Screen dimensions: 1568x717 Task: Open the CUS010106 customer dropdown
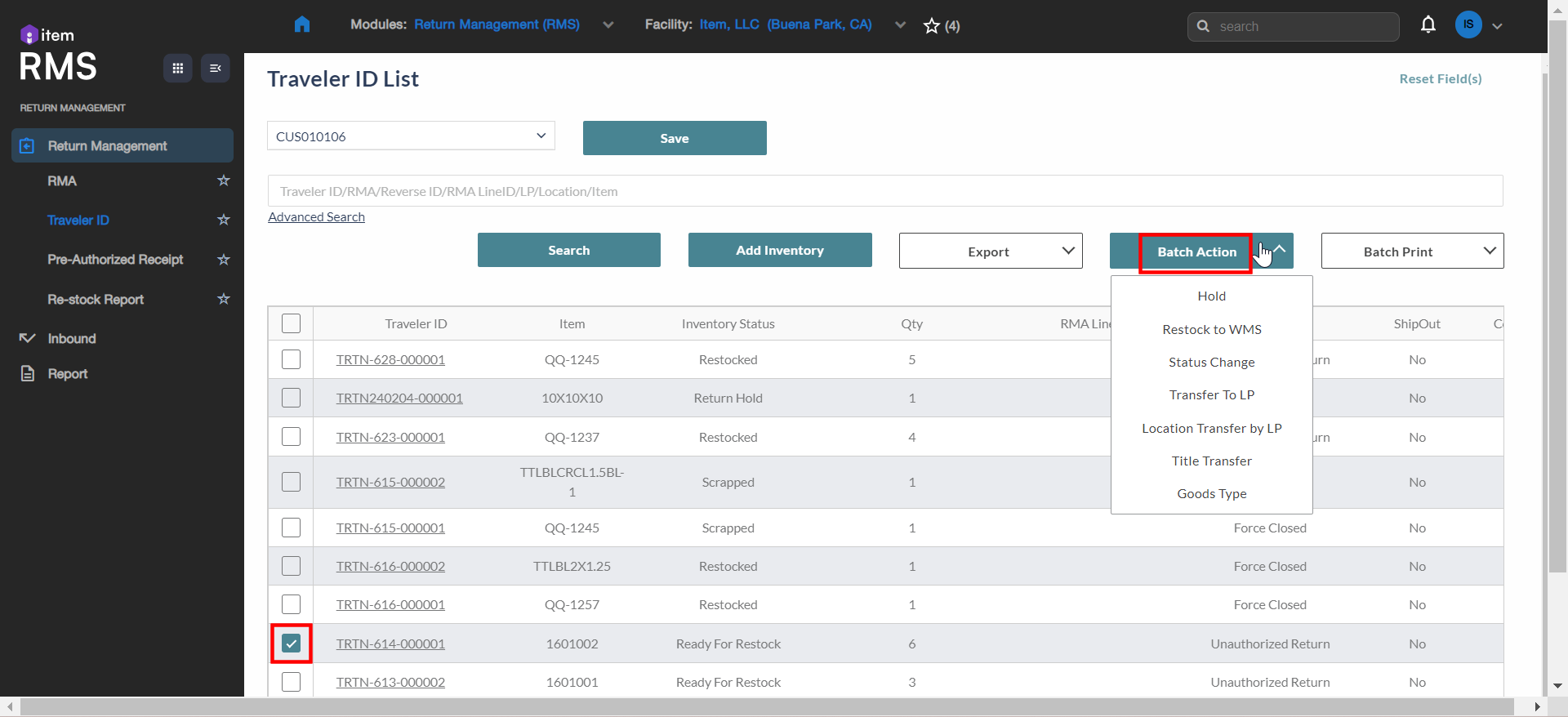[411, 136]
